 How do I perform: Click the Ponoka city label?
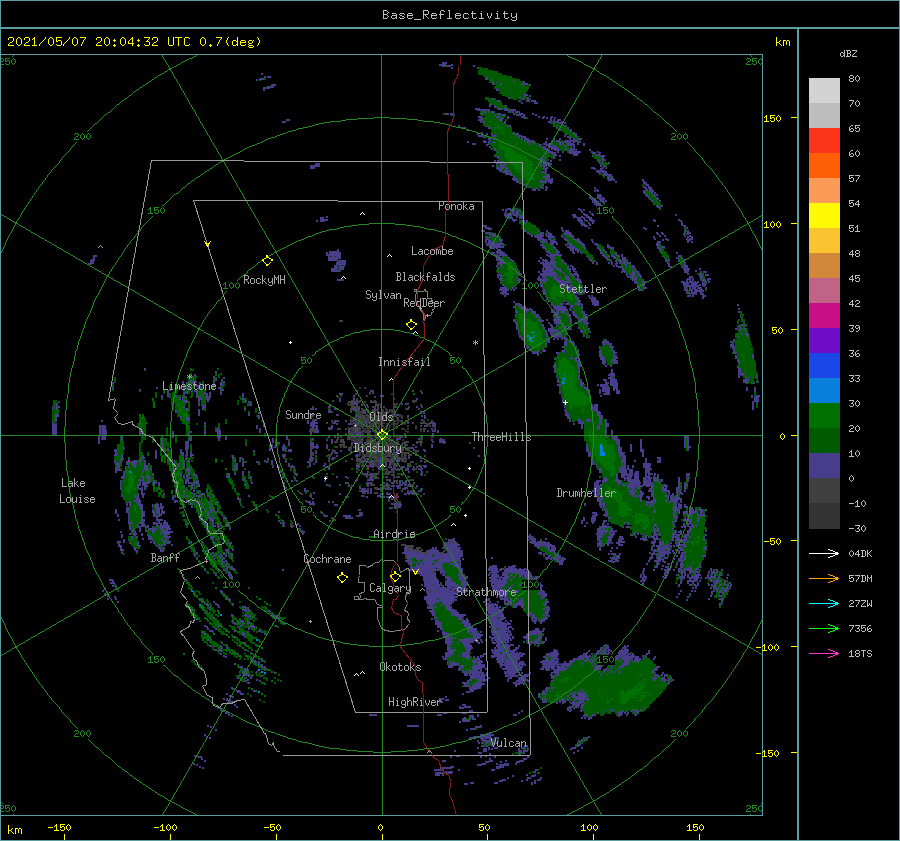point(456,206)
